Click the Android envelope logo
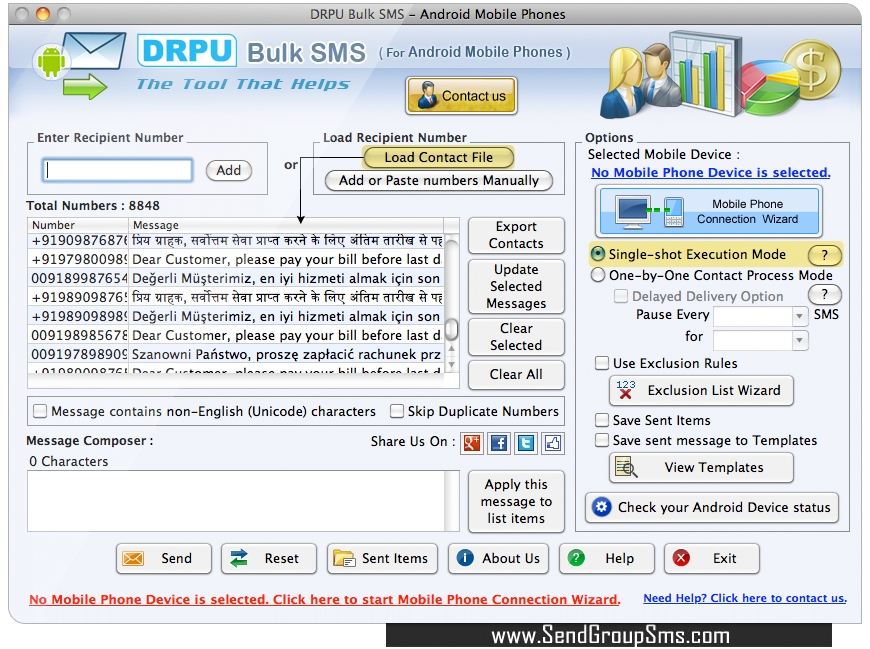Image resolution: width=870 pixels, height=649 pixels. click(79, 65)
